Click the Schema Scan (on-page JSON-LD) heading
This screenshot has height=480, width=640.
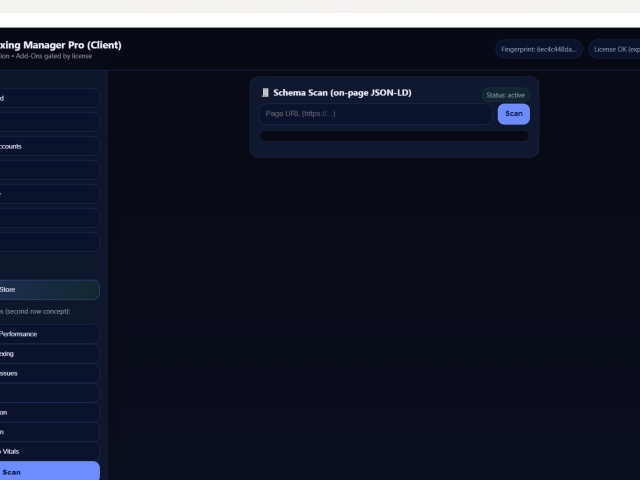(x=342, y=93)
